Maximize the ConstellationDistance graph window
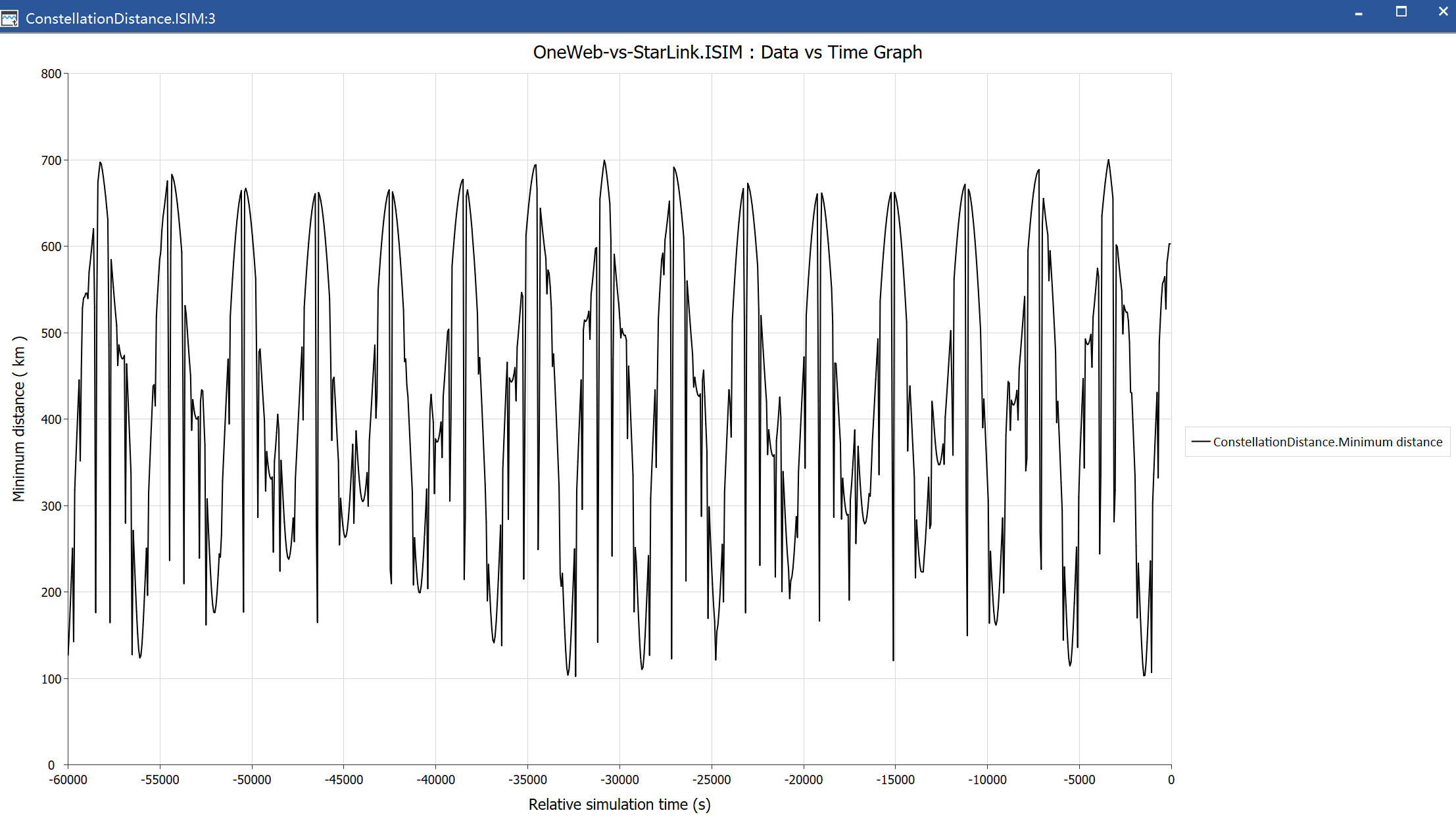The image size is (1456, 819). 1401,12
